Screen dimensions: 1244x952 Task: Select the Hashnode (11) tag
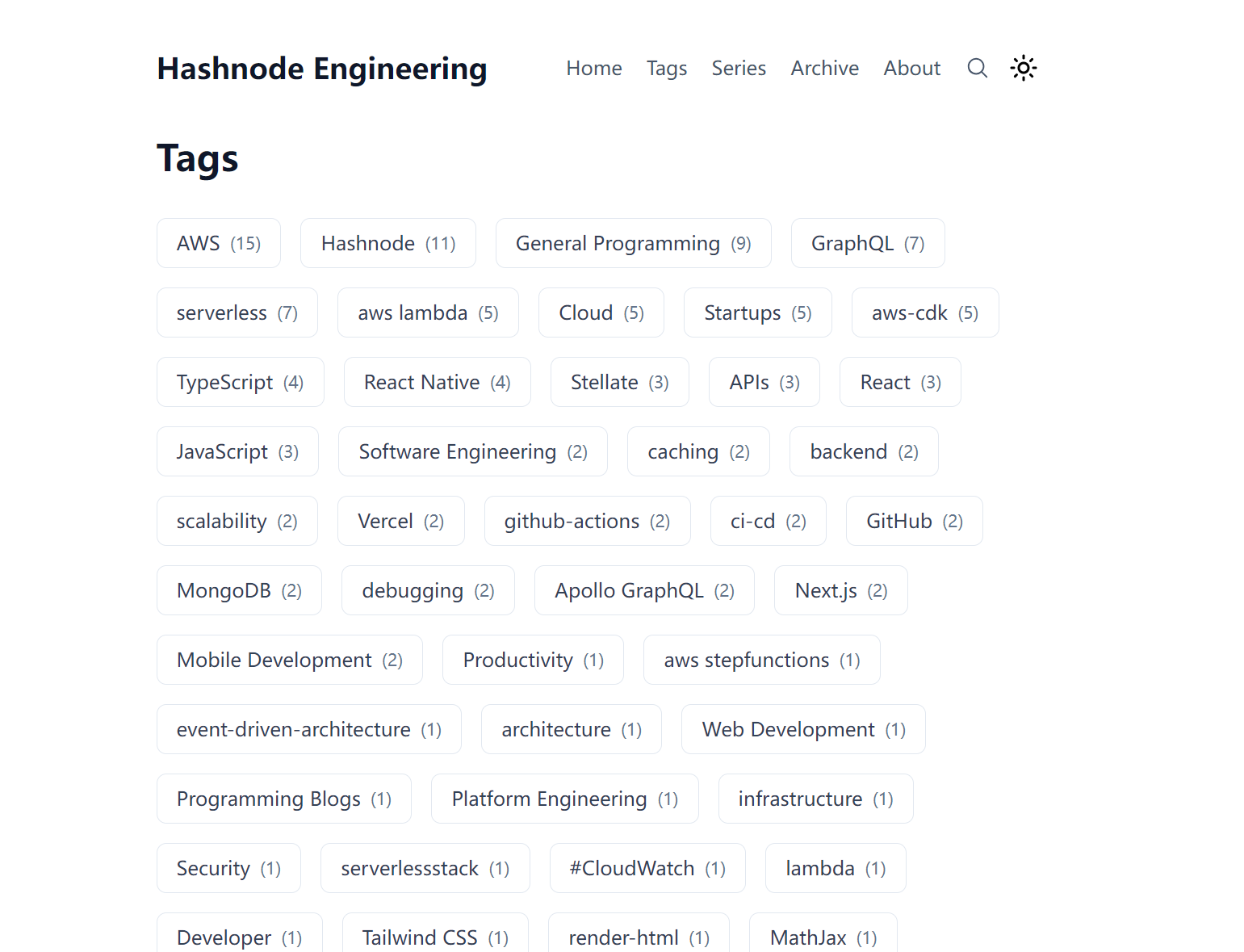coord(388,243)
